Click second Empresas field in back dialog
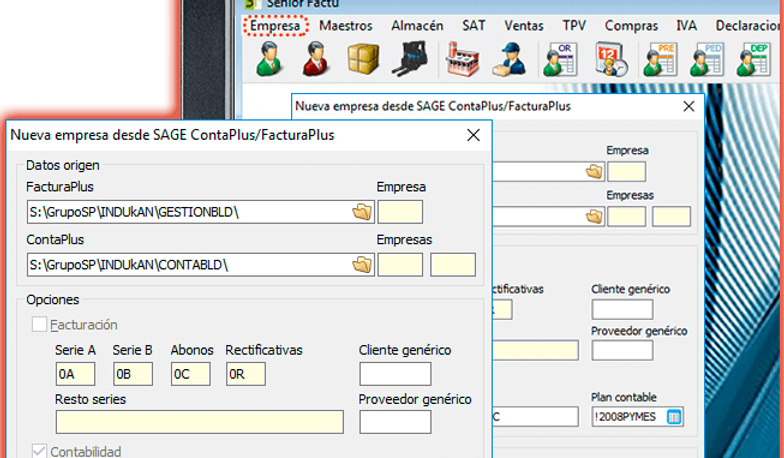This screenshot has height=458, width=784. pos(672,216)
